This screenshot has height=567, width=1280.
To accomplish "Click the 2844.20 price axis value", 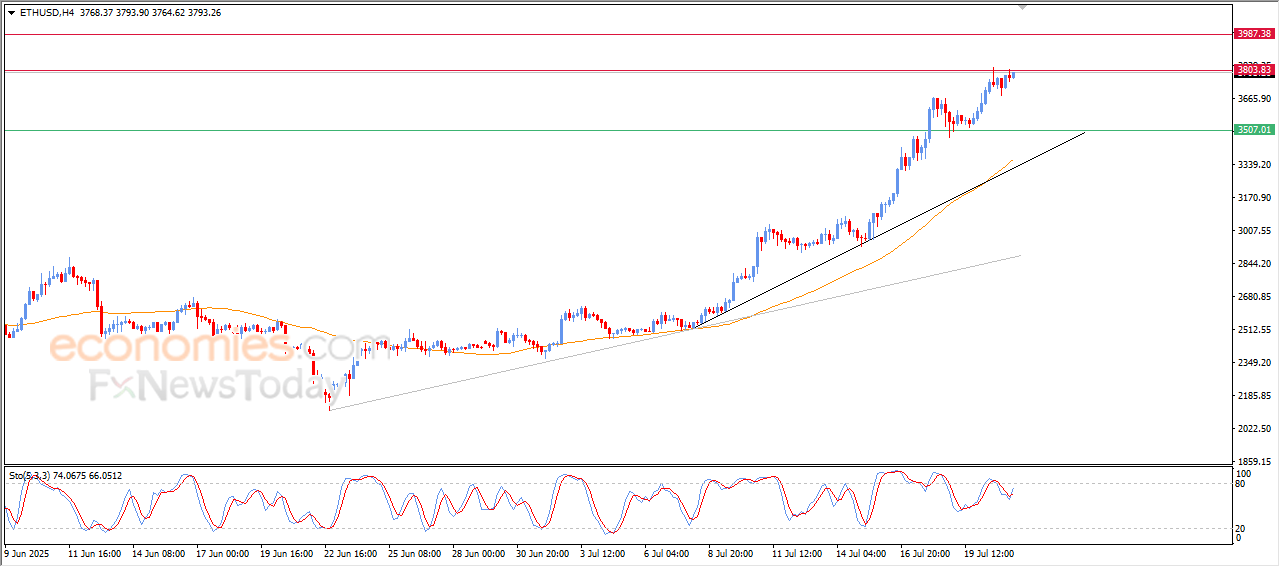I will (x=1254, y=264).
